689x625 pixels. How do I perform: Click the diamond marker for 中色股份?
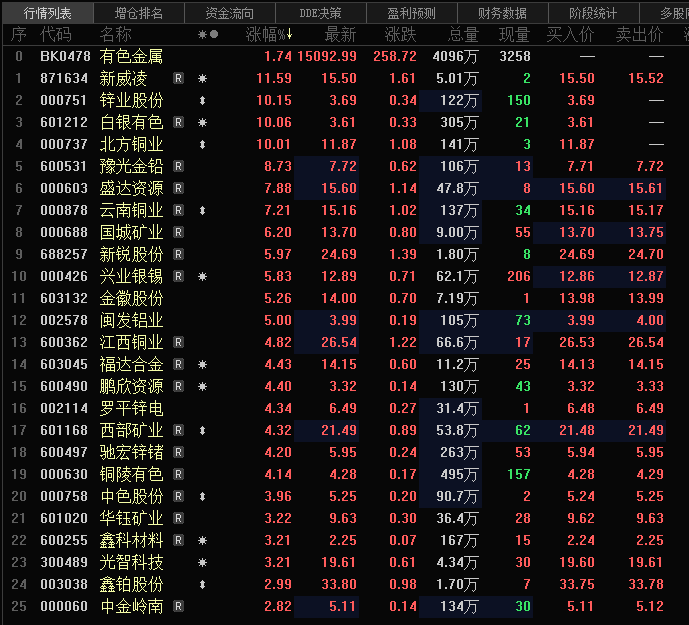pyautogui.click(x=202, y=496)
